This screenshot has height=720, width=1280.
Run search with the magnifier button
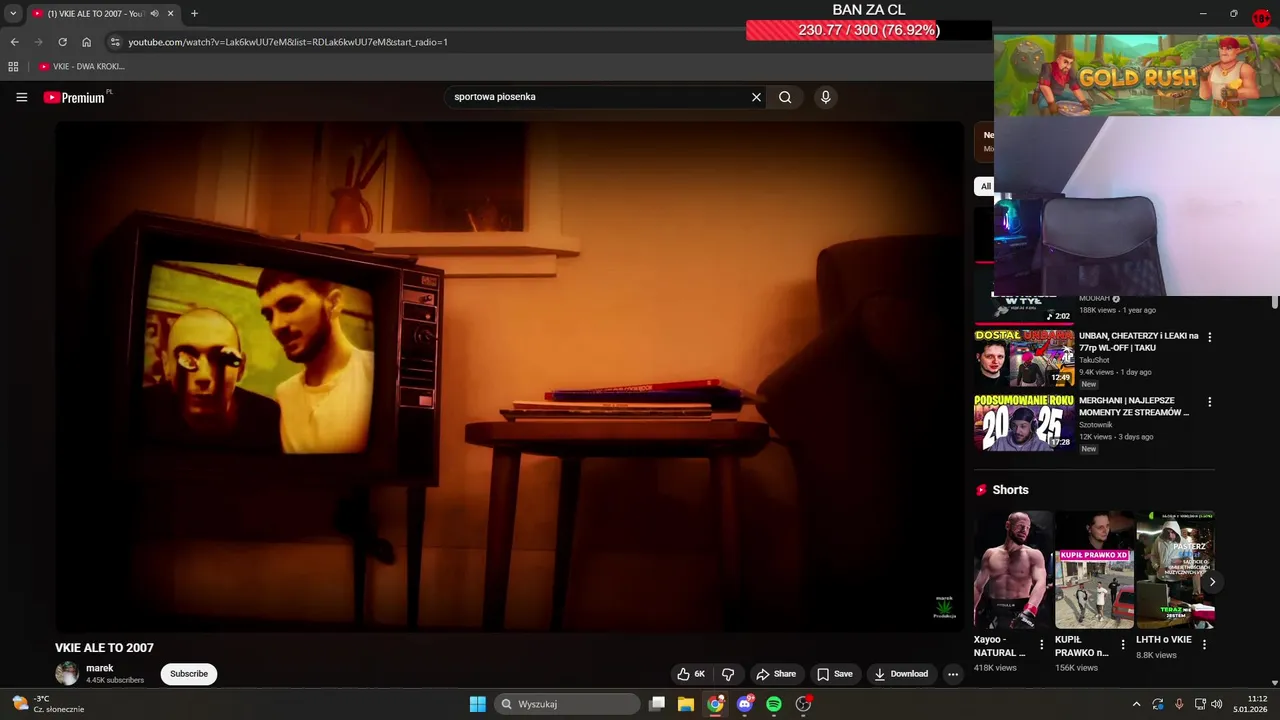(785, 97)
